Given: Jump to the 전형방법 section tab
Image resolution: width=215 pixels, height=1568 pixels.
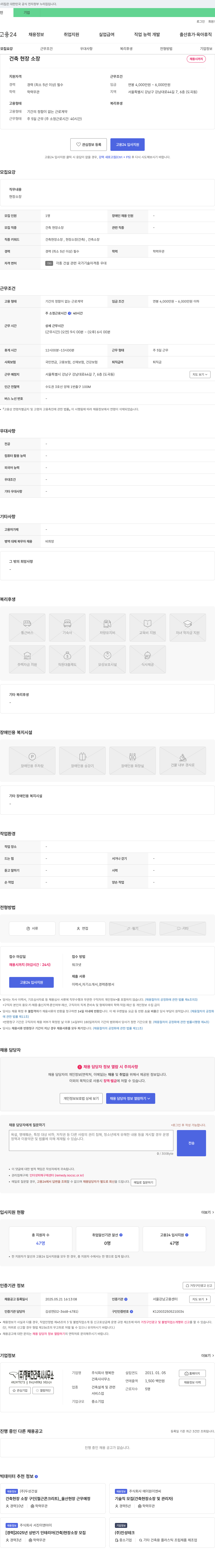Looking at the screenshot, I should click(166, 49).
